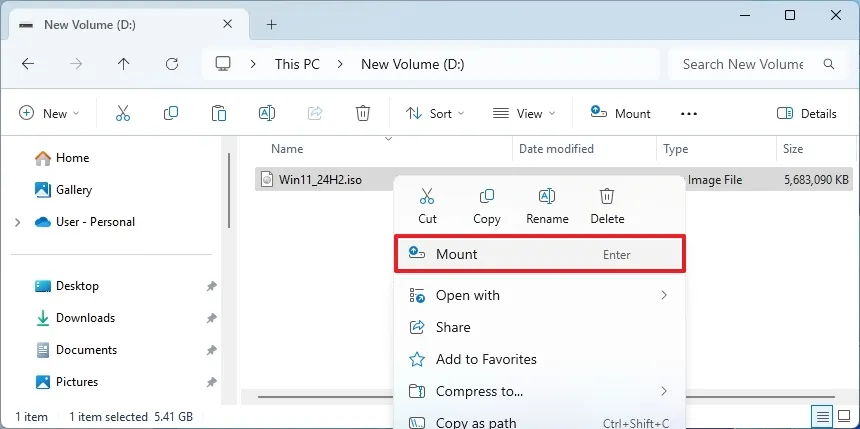The width and height of the screenshot is (860, 429).
Task: Choose Add to Favorites
Action: pos(540,359)
